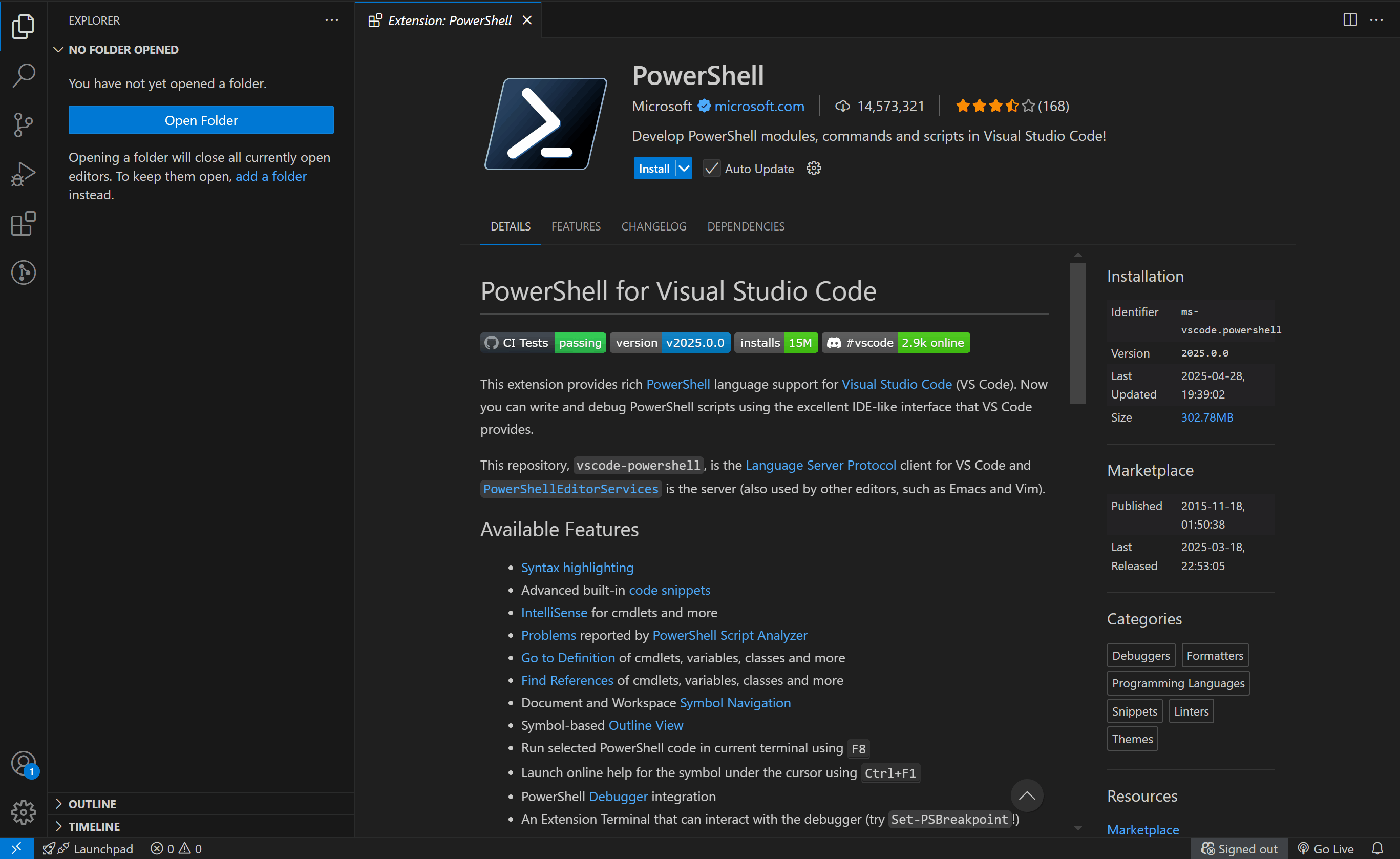Install the PowerShell extension

(x=653, y=169)
